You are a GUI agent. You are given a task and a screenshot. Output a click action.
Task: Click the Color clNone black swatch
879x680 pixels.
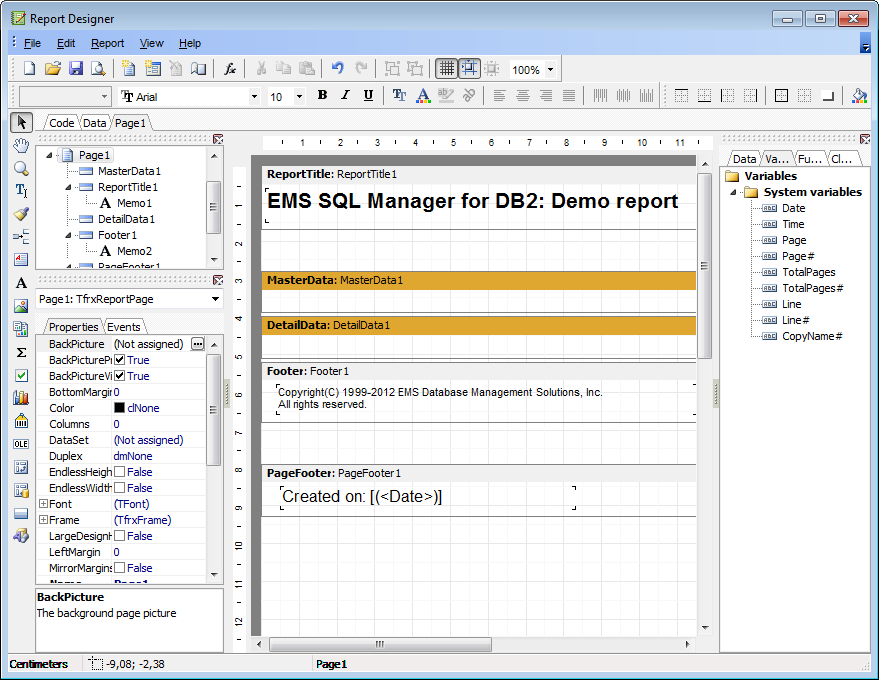pos(119,408)
